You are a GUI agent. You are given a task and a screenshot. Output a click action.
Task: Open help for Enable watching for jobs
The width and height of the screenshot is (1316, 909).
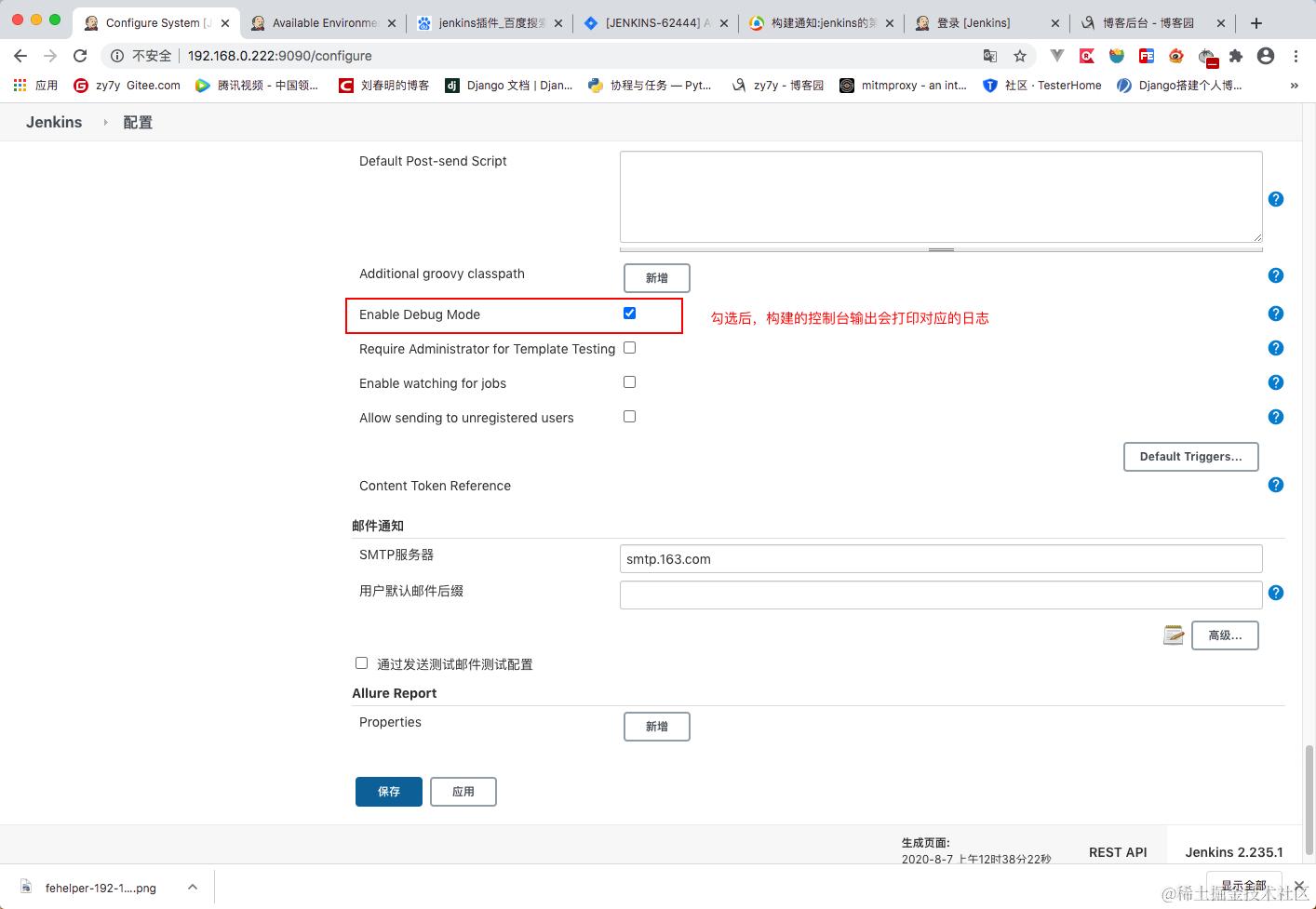pyautogui.click(x=1276, y=382)
